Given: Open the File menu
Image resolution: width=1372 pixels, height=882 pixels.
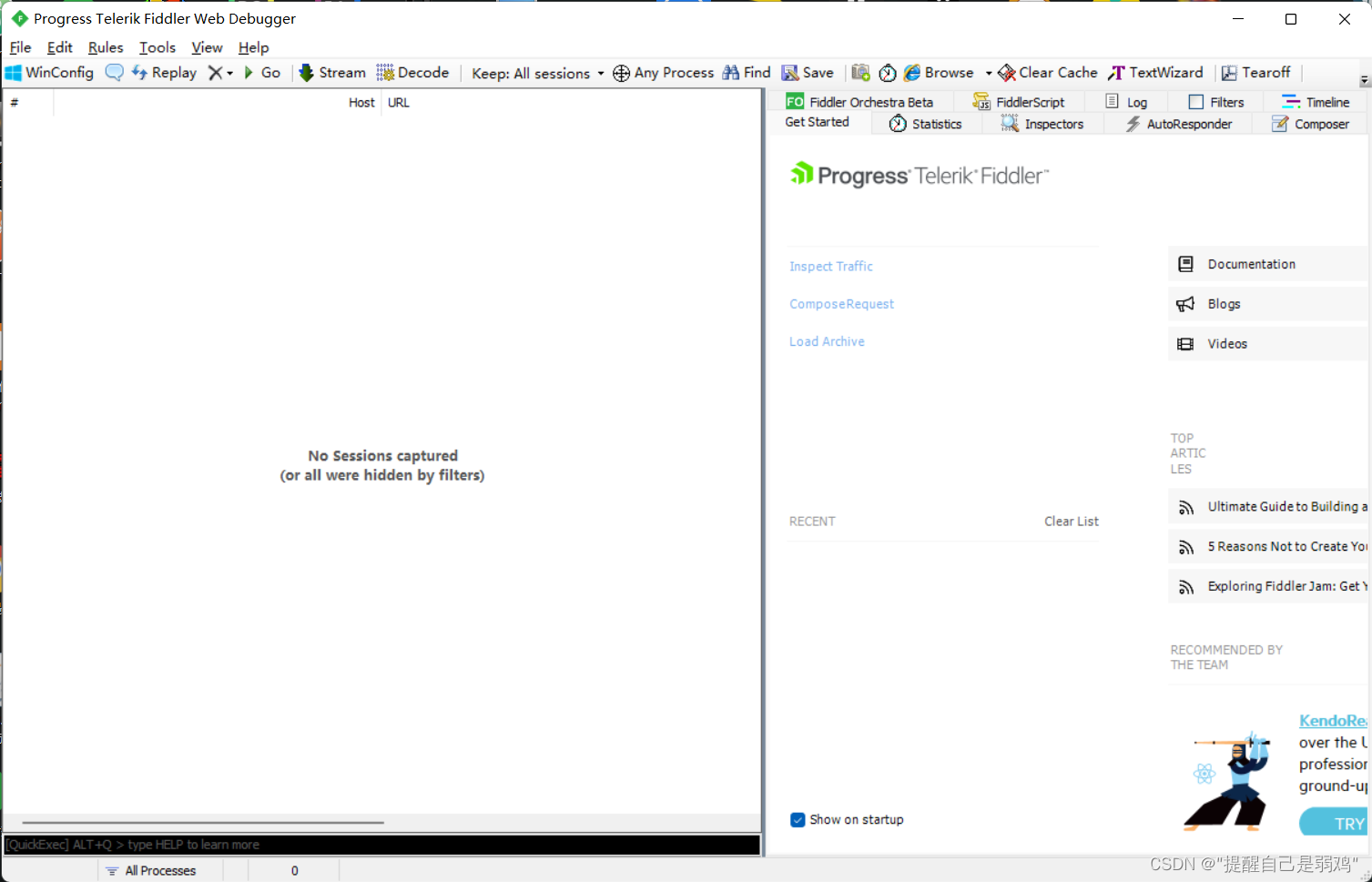Looking at the screenshot, I should 20,47.
